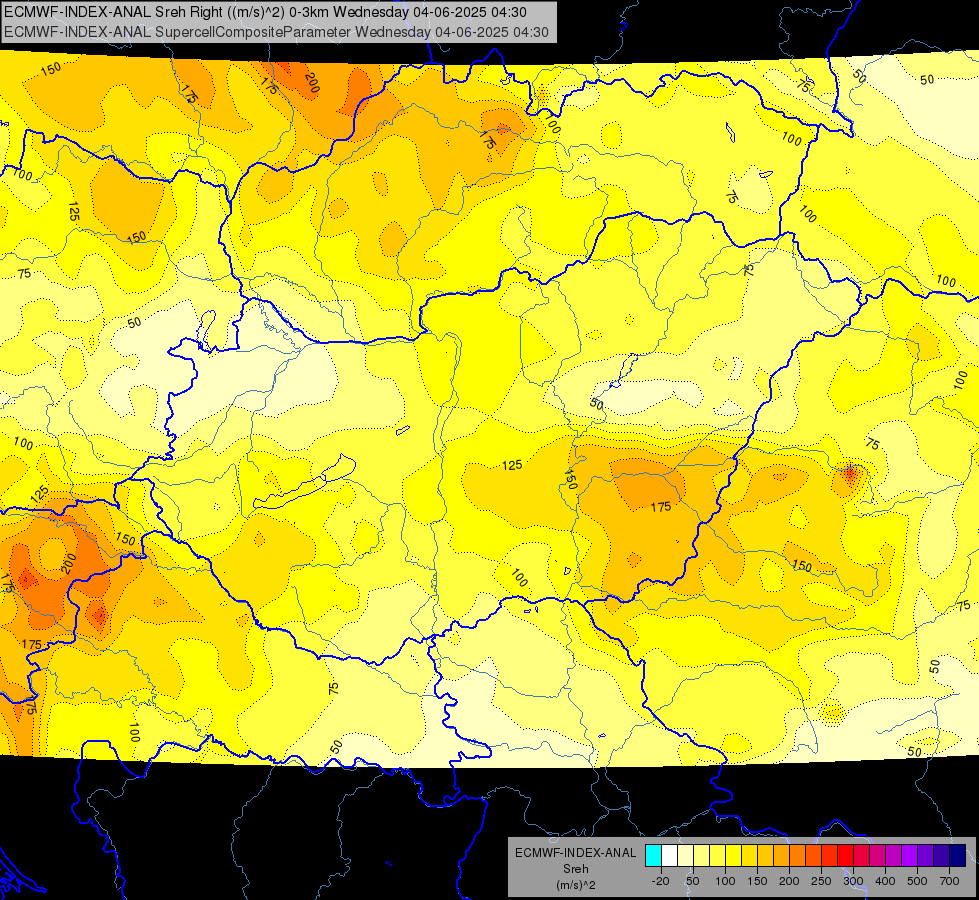
Task: Click the legend label 'ECMWF-INDEX-ANAL'
Action: point(575,853)
